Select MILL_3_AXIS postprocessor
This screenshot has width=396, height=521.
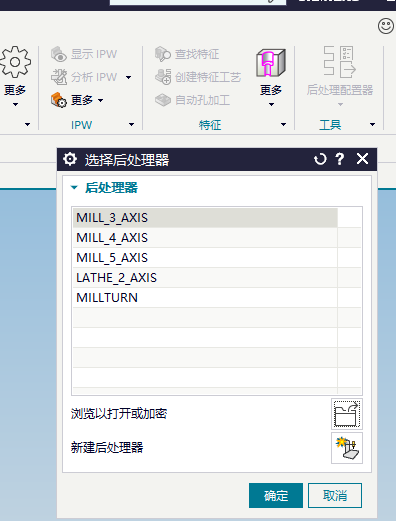205,218
